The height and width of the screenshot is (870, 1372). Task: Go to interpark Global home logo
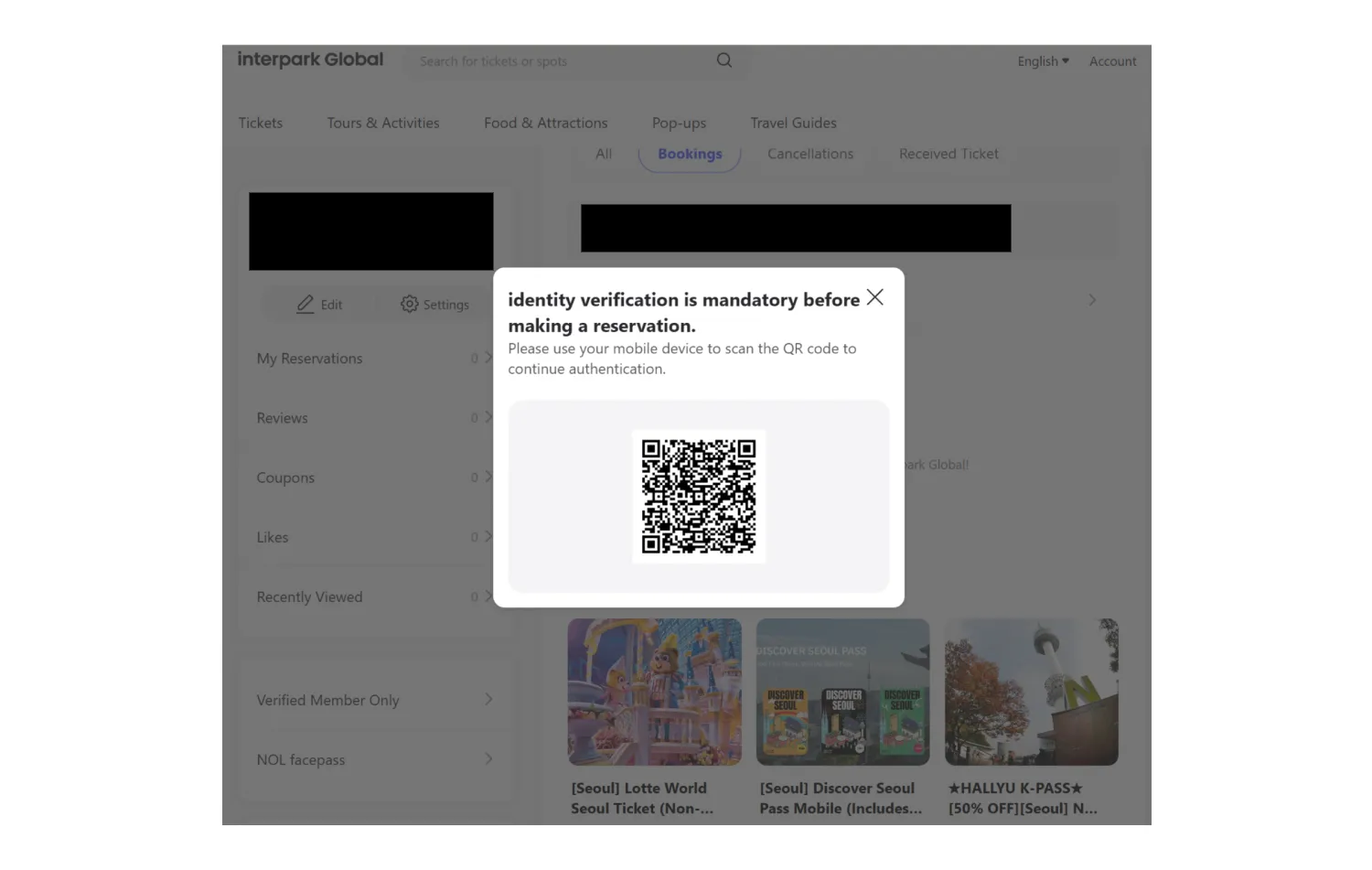point(310,59)
